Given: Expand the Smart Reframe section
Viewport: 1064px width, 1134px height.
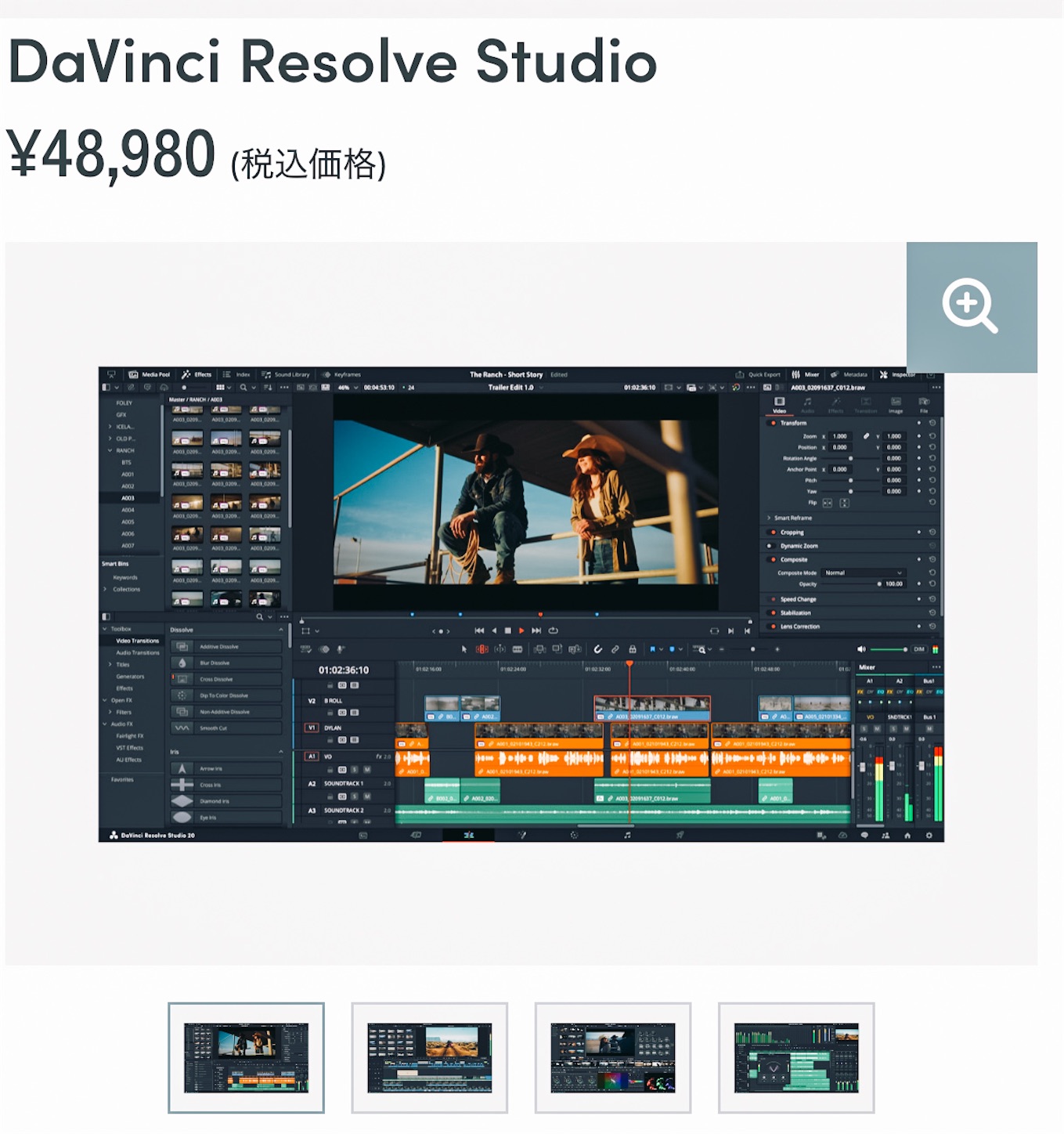Looking at the screenshot, I should coord(769,518).
